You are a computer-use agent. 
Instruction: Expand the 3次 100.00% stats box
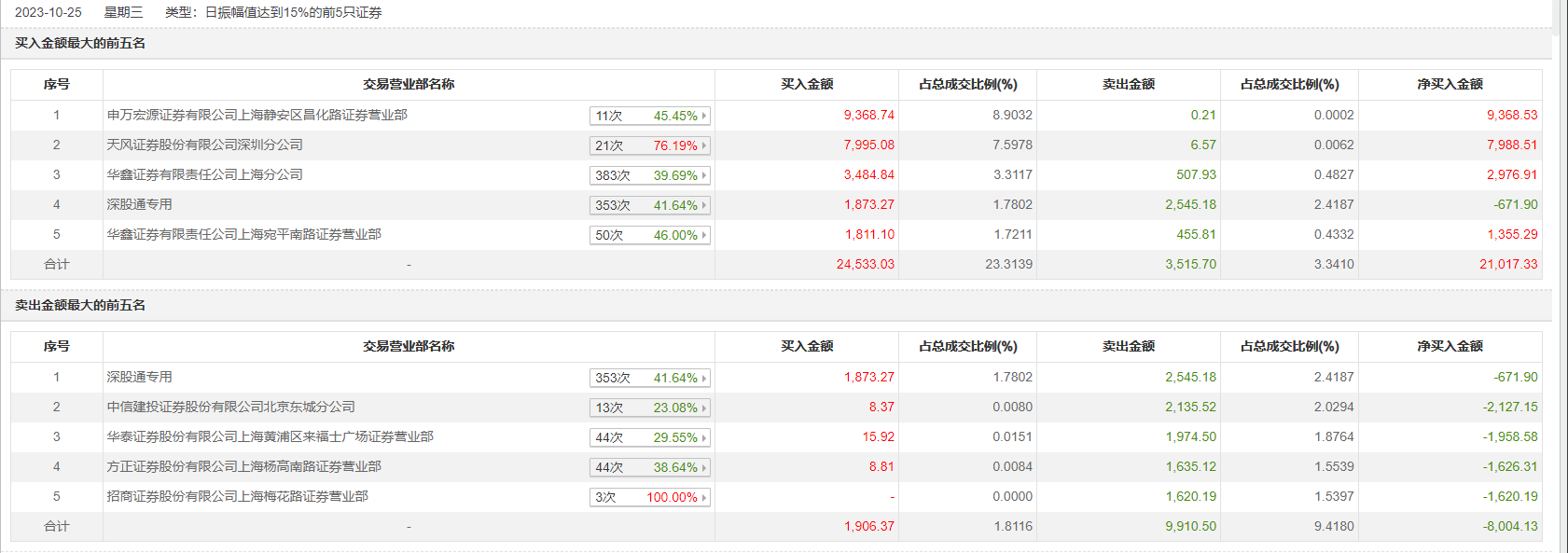(x=650, y=497)
